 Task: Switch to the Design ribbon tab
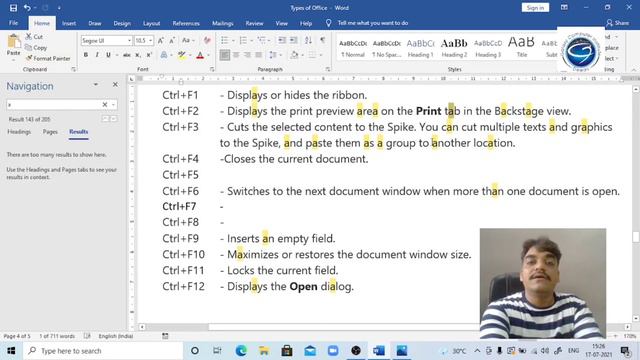coord(122,23)
